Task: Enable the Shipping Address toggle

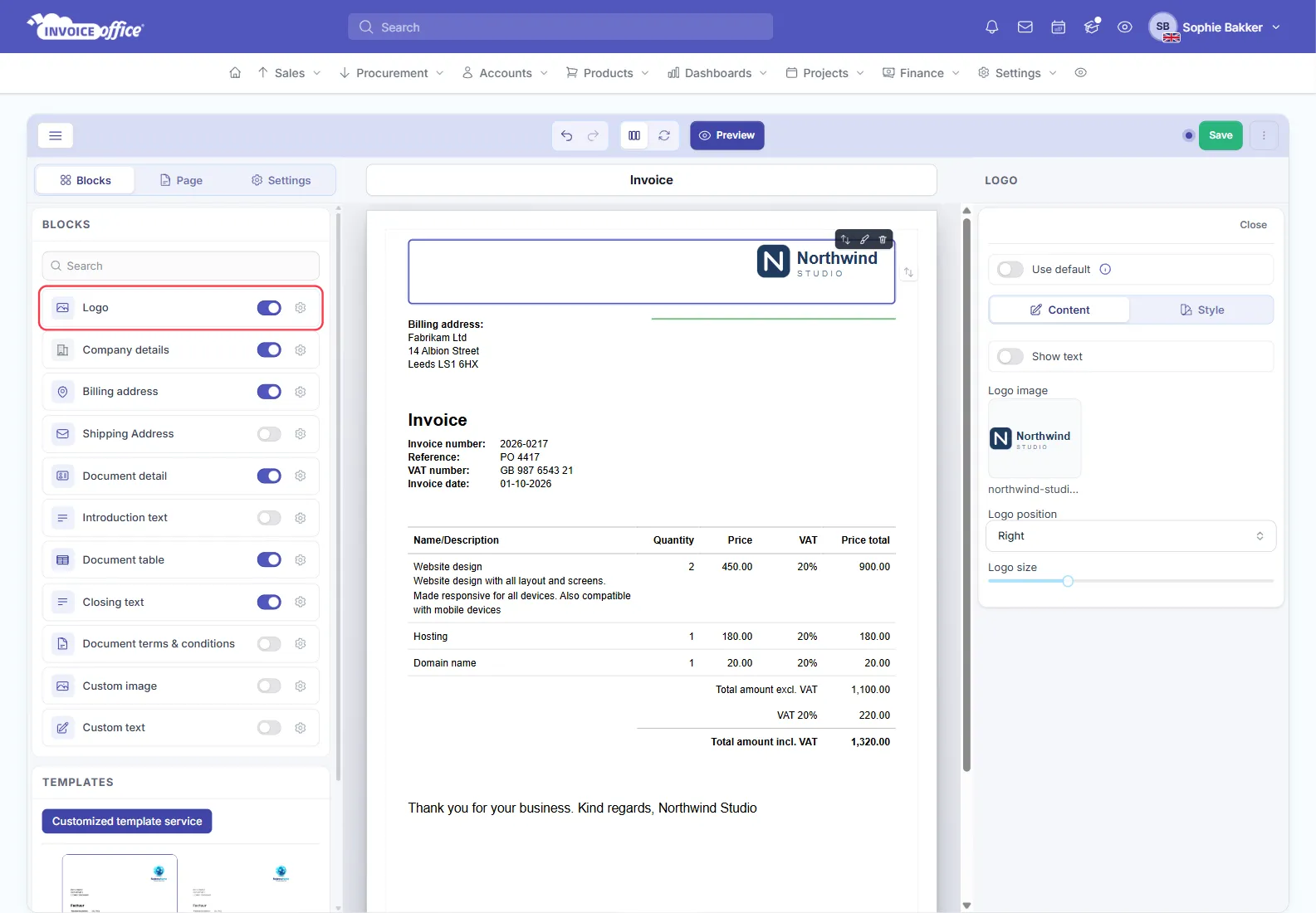Action: [269, 434]
